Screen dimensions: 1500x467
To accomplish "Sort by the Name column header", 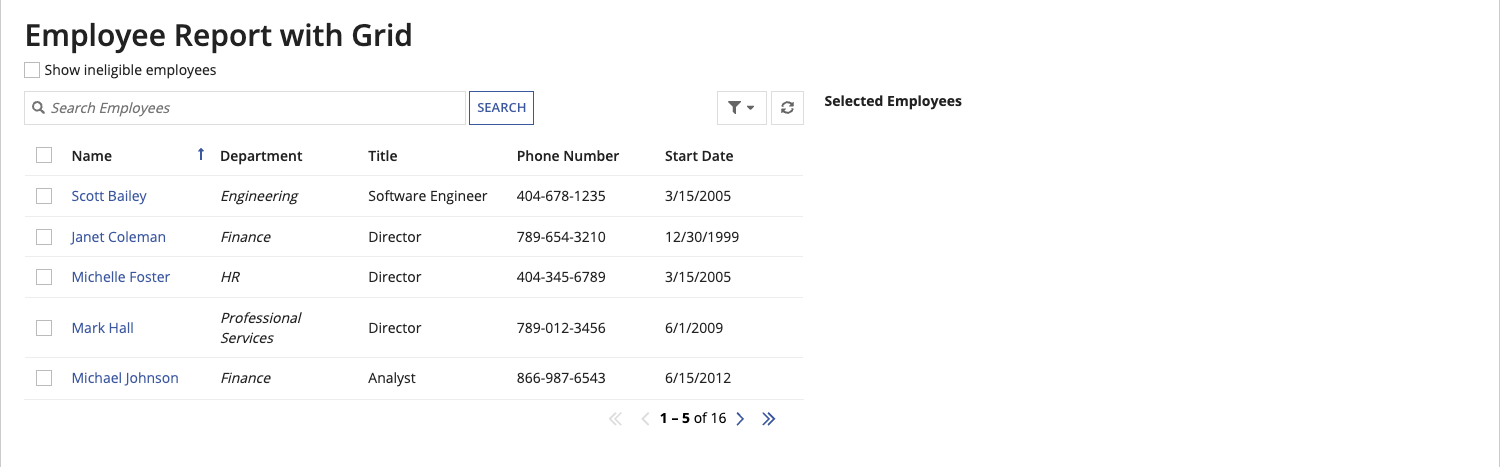I will pyautogui.click(x=92, y=156).
